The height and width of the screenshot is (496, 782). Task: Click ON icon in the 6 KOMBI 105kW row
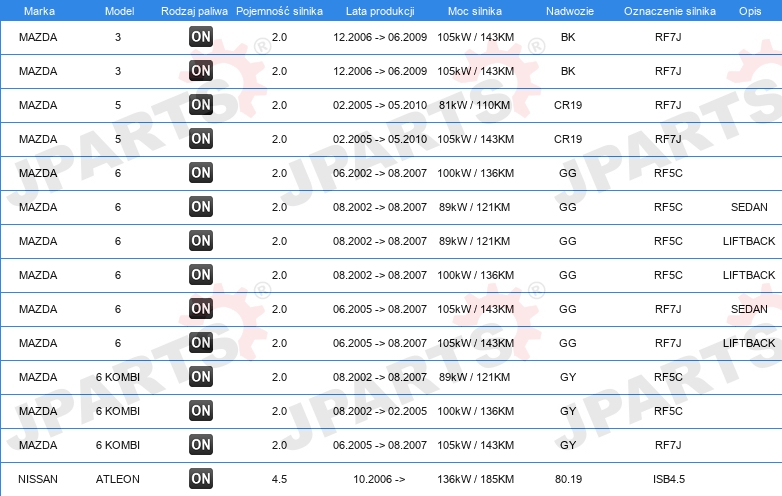coord(201,445)
